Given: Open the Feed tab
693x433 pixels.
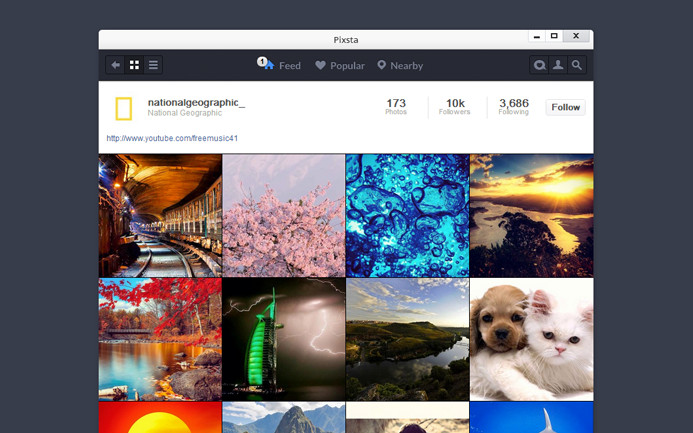Looking at the screenshot, I should point(279,65).
